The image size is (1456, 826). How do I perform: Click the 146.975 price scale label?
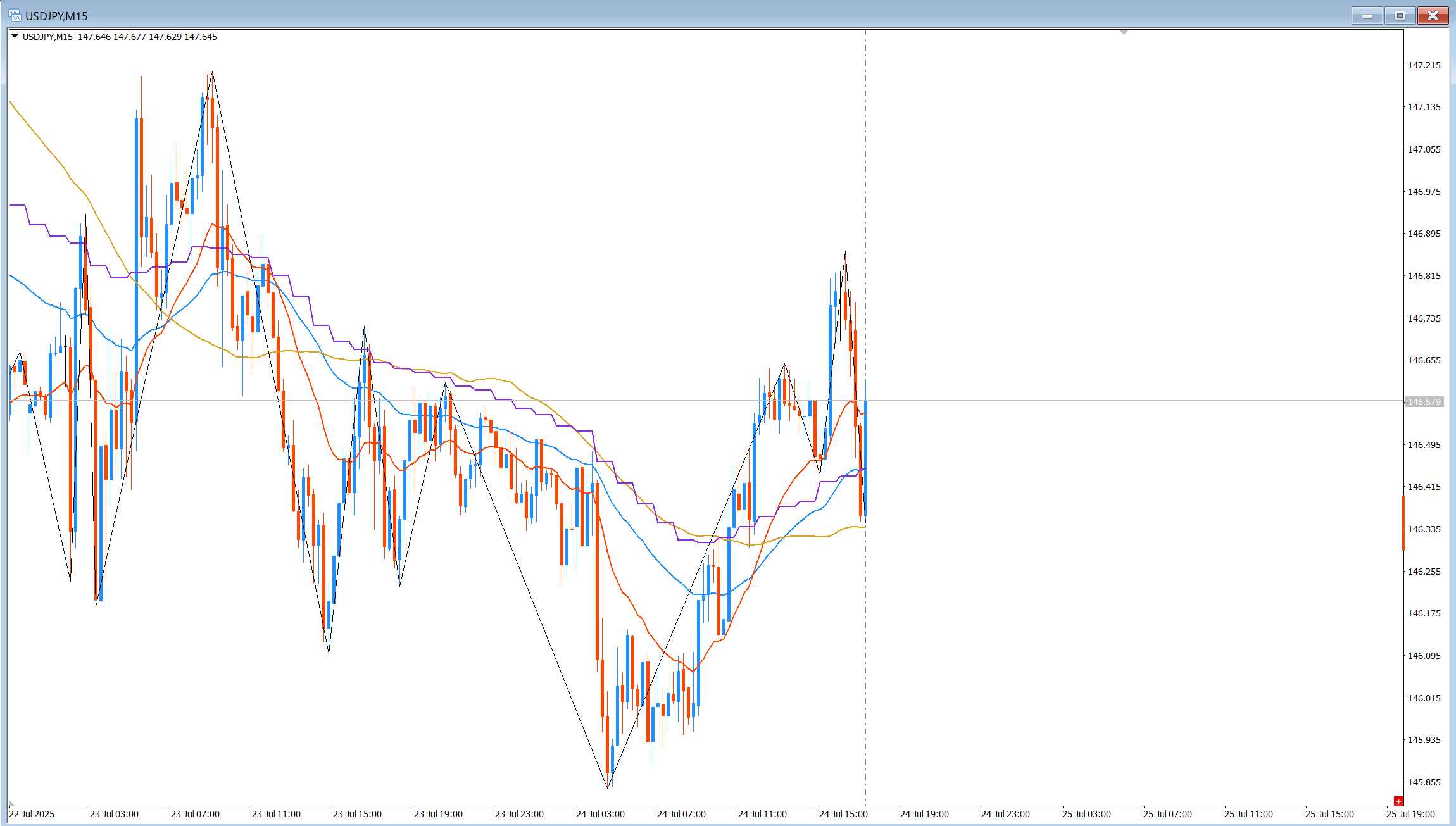tap(1424, 192)
